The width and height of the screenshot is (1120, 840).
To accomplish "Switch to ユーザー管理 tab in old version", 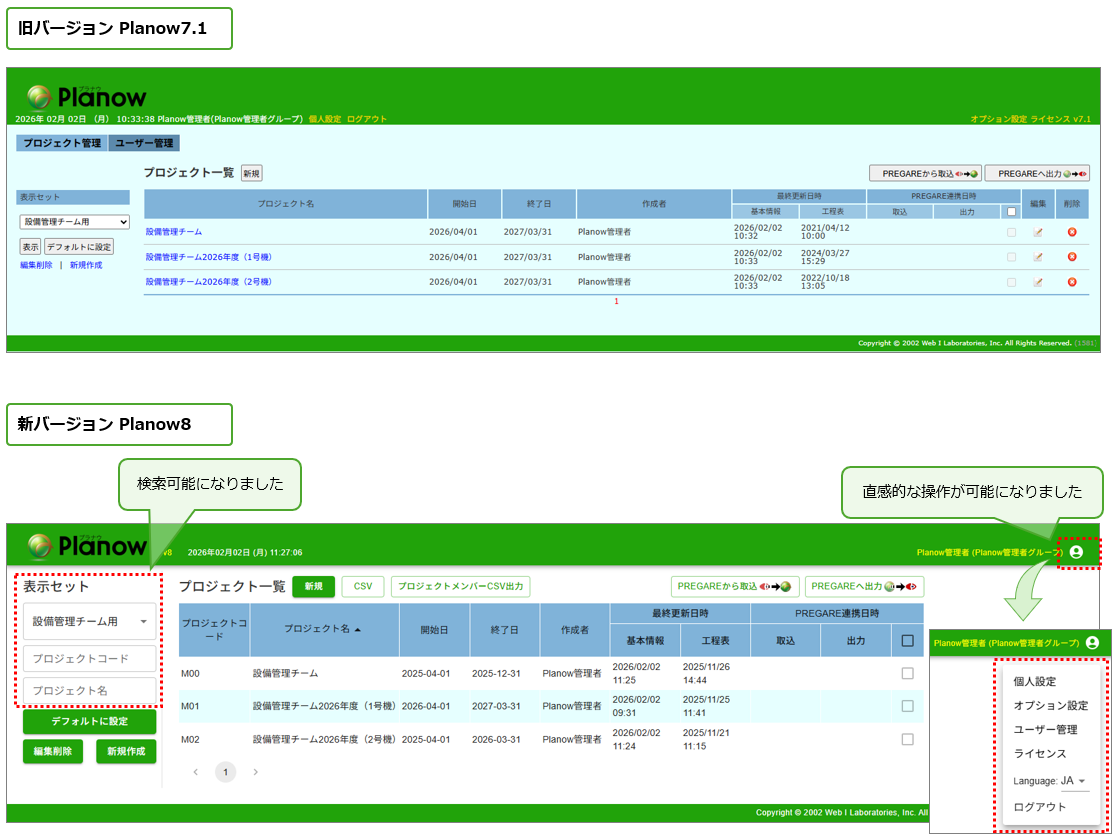I will [144, 143].
